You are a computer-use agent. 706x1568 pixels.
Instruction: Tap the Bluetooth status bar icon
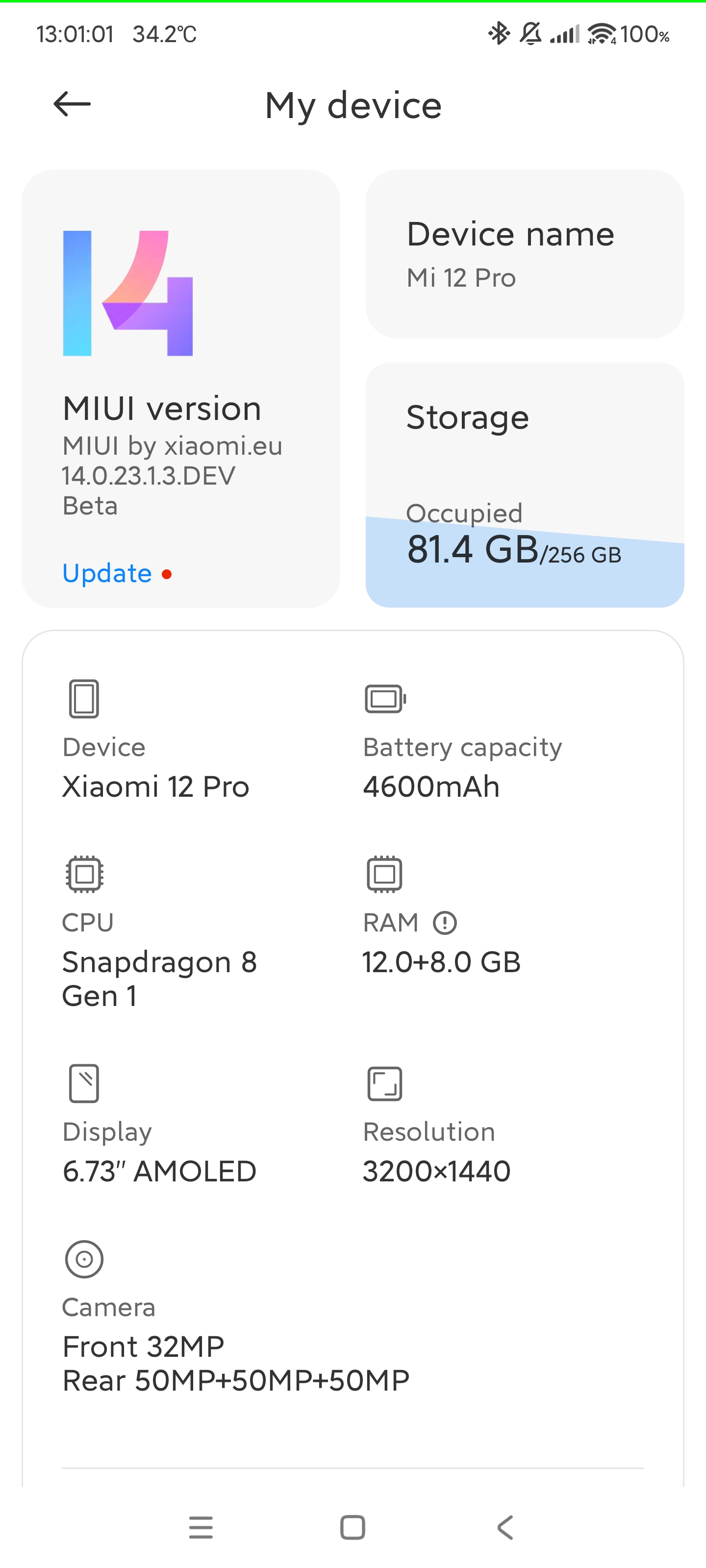tap(499, 33)
